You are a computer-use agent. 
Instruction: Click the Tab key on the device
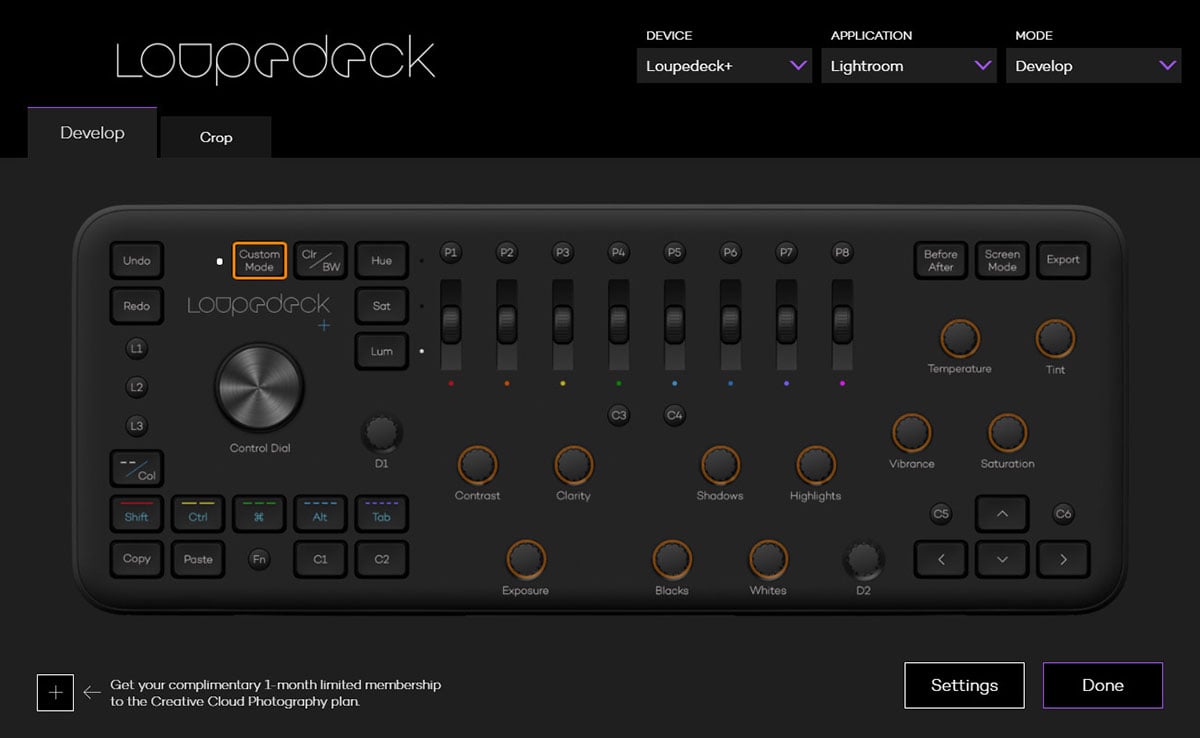pos(382,513)
